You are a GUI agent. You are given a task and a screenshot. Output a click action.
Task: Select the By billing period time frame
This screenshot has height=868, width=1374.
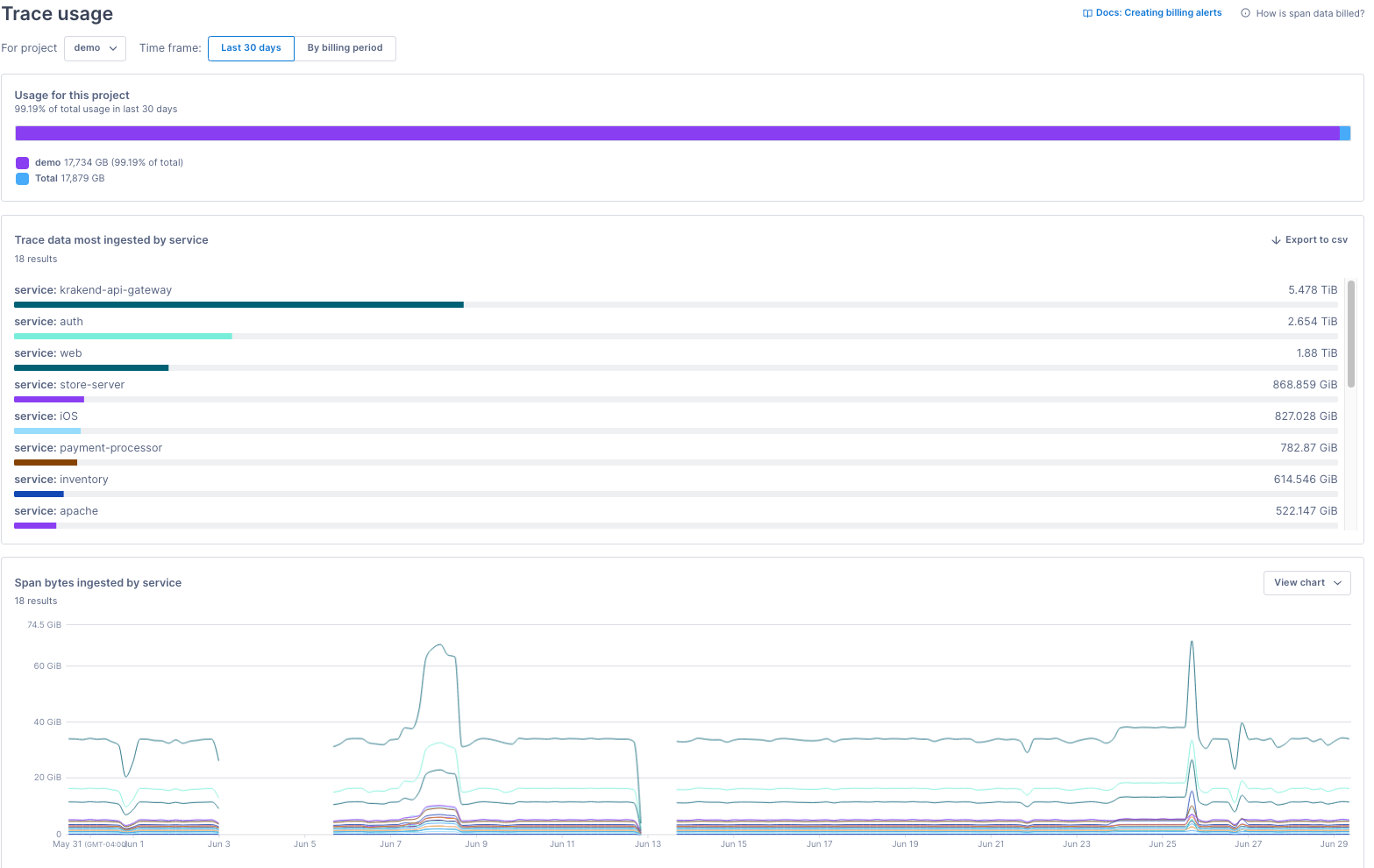(345, 48)
